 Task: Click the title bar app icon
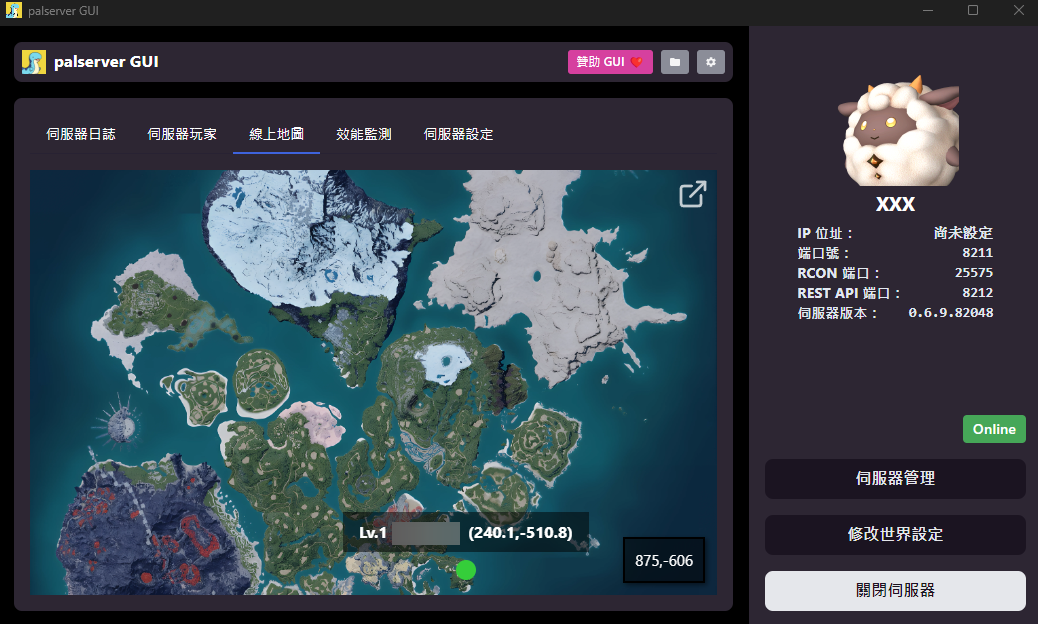(13, 11)
